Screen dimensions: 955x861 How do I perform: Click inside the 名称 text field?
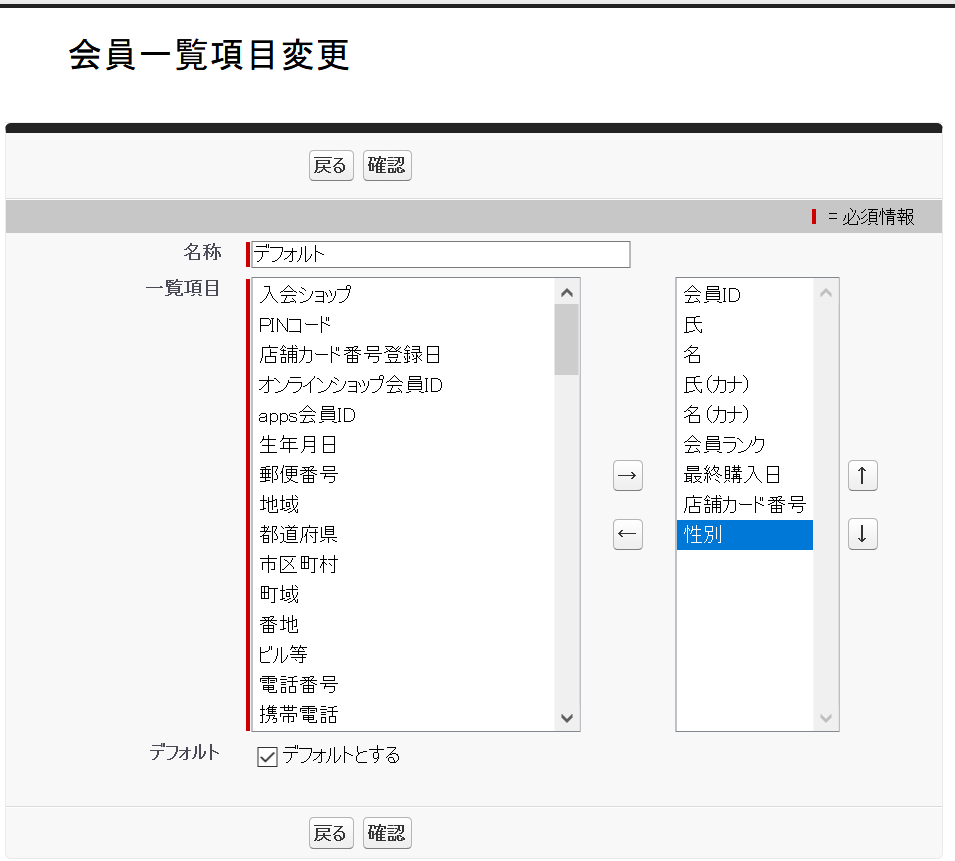[x=438, y=254]
